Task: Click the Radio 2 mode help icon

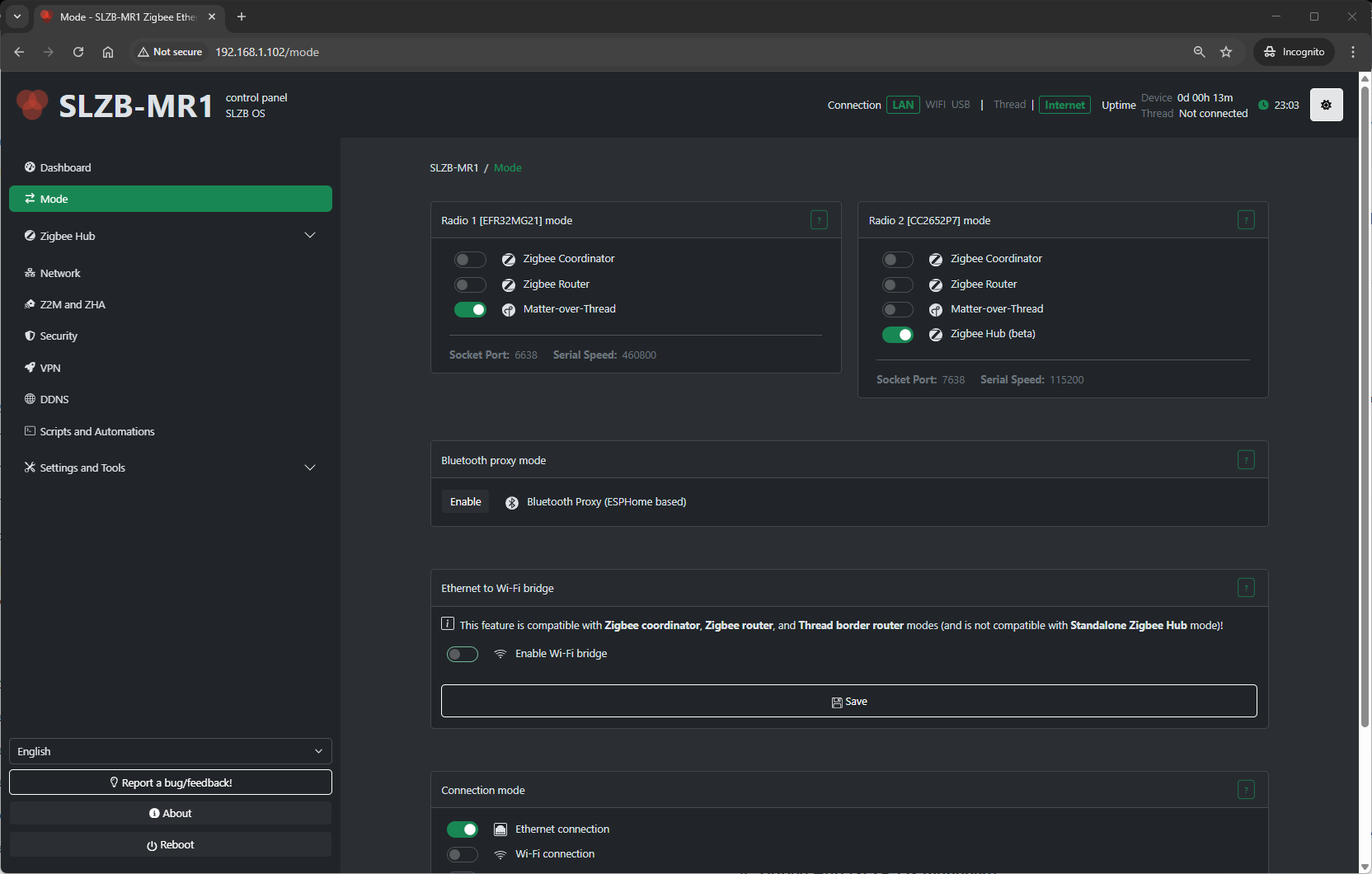Action: tap(1246, 220)
